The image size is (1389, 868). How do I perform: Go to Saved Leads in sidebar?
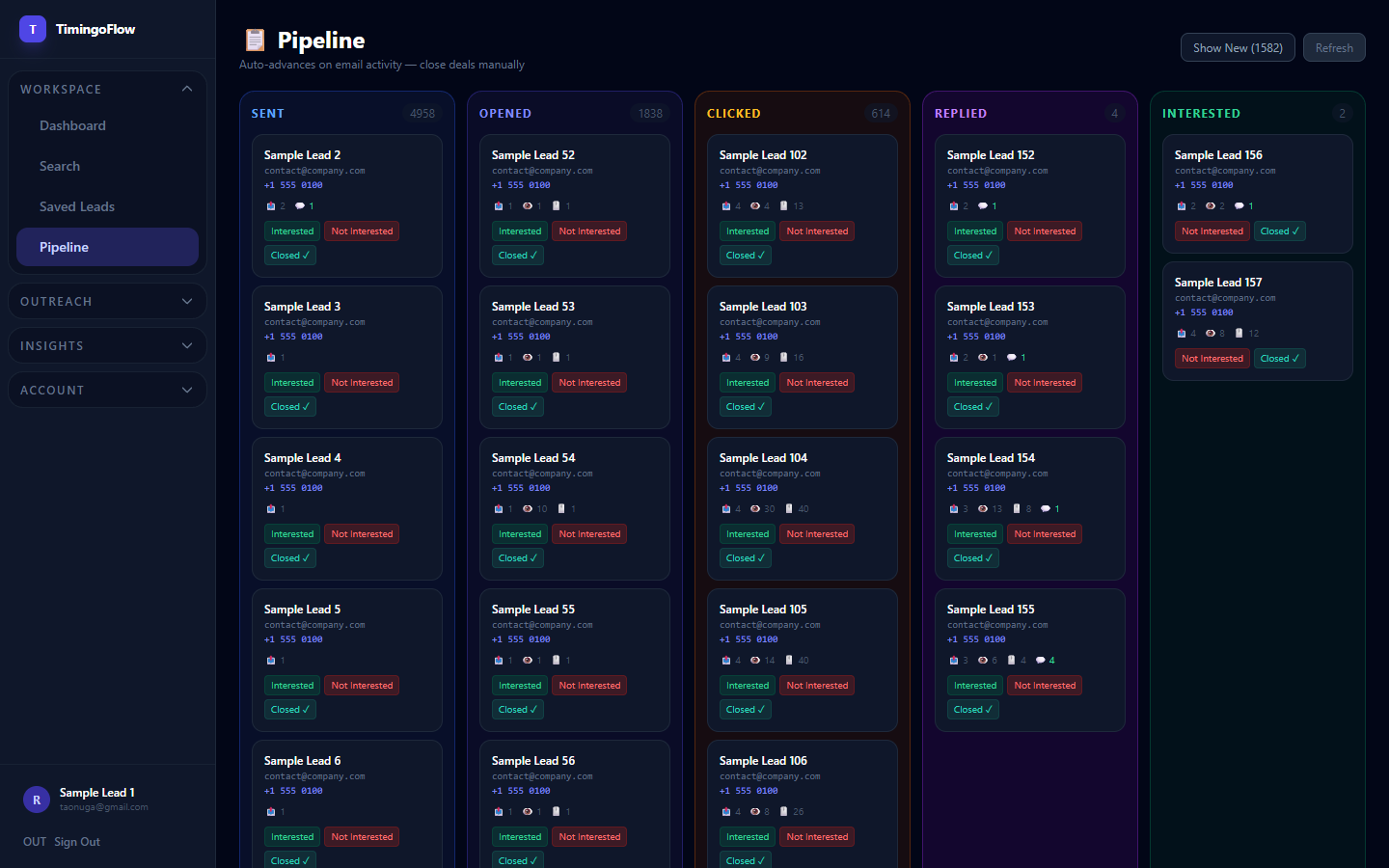(x=107, y=206)
